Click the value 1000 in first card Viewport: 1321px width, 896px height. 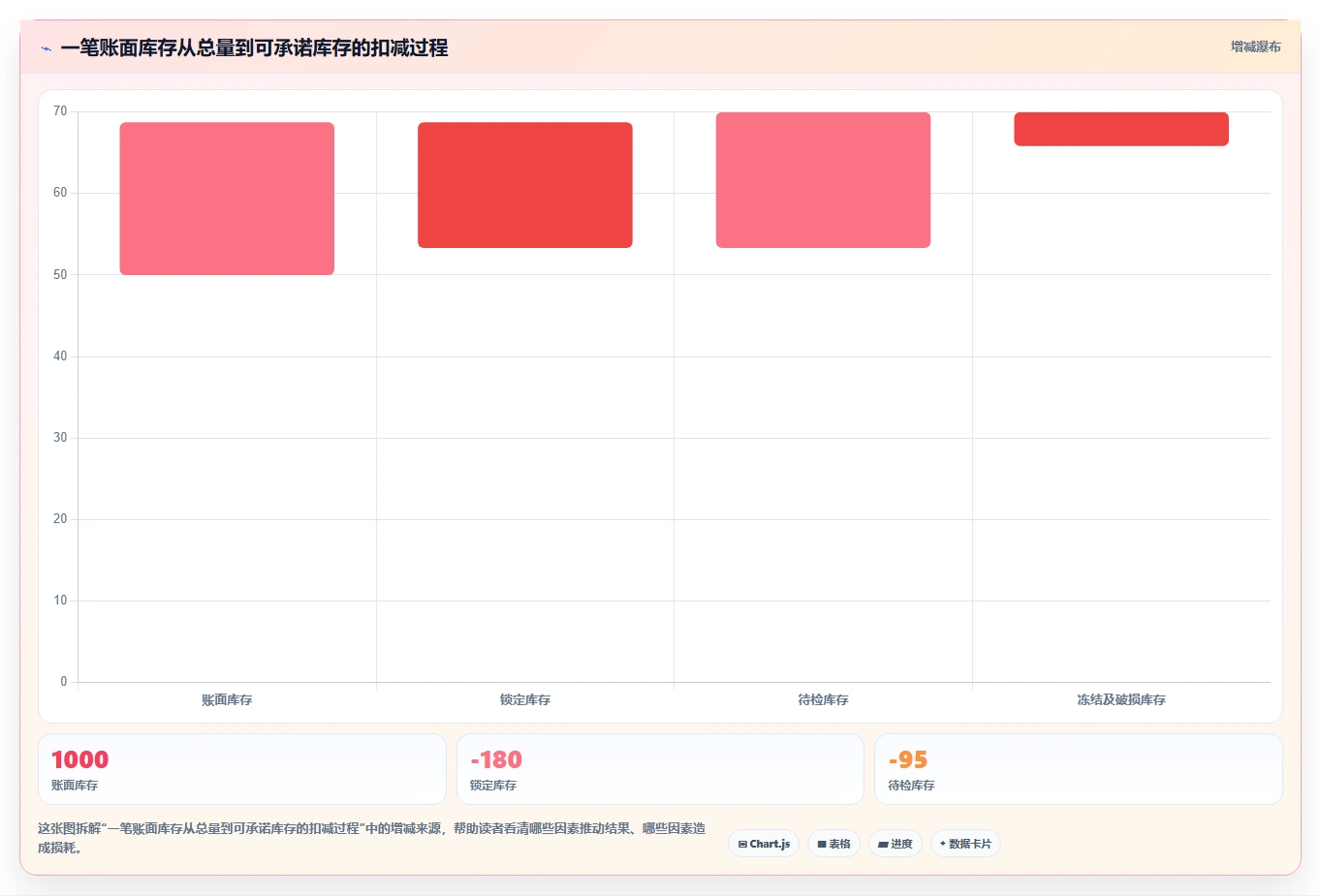click(79, 760)
